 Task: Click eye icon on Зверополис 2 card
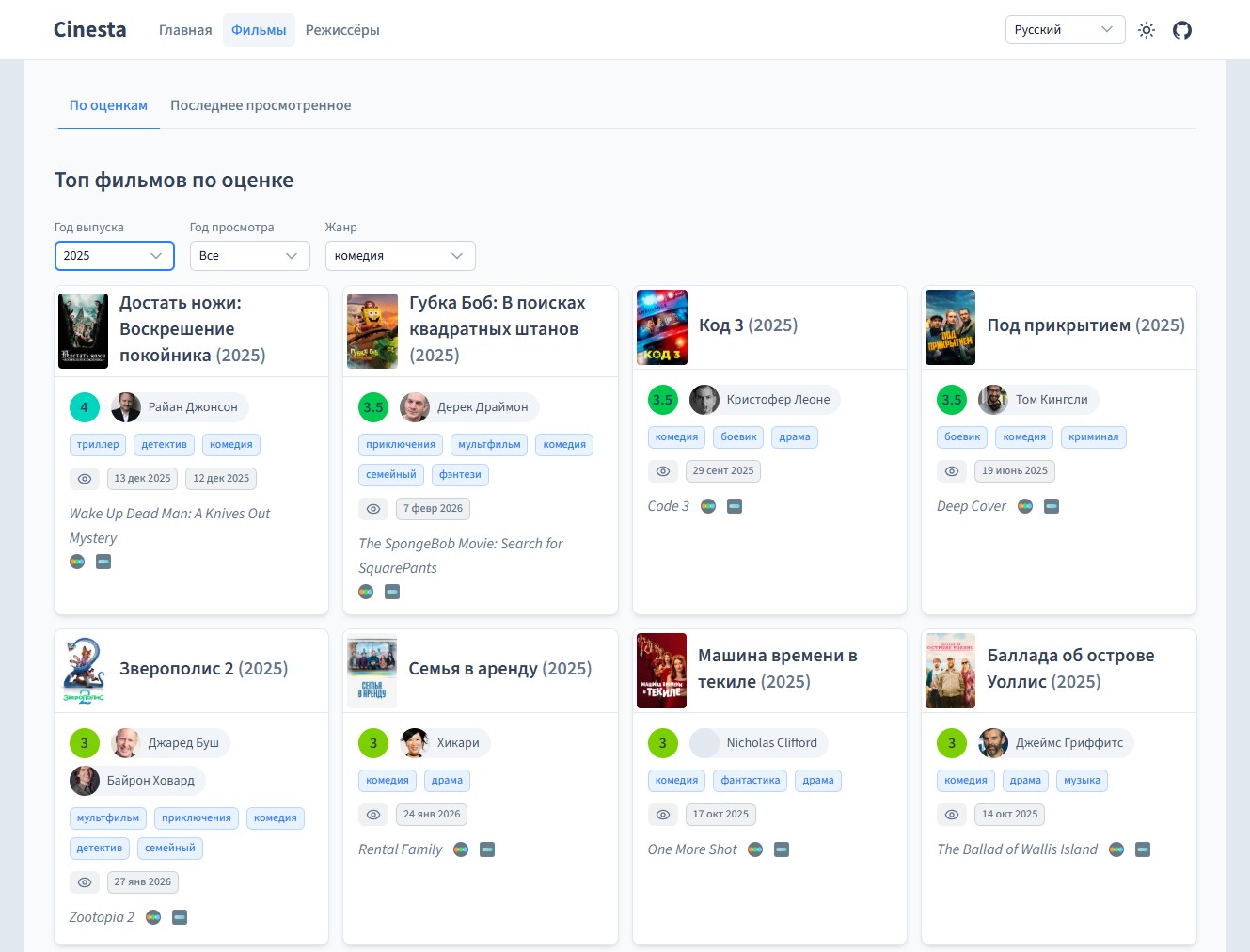coord(85,882)
